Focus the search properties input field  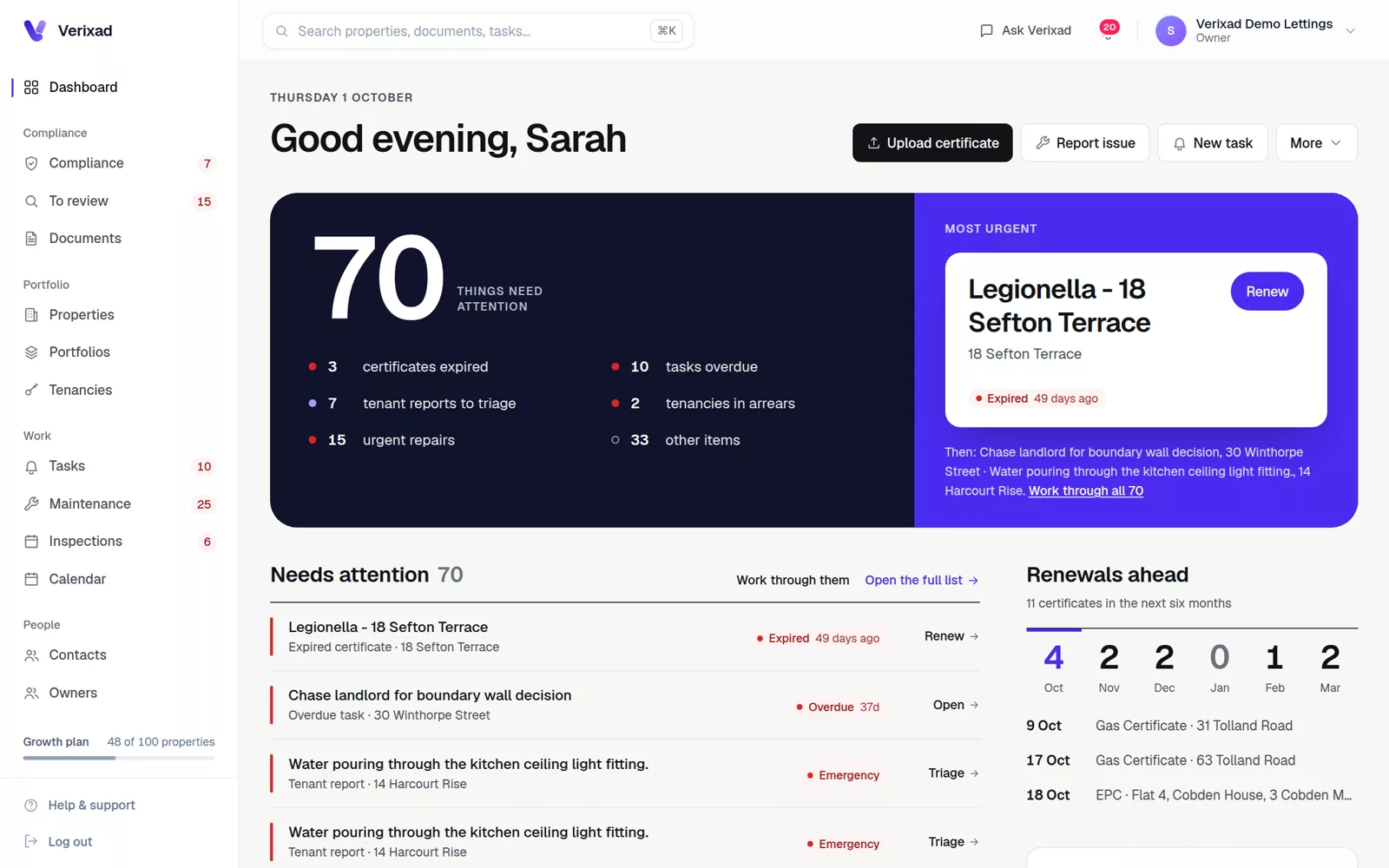click(478, 31)
